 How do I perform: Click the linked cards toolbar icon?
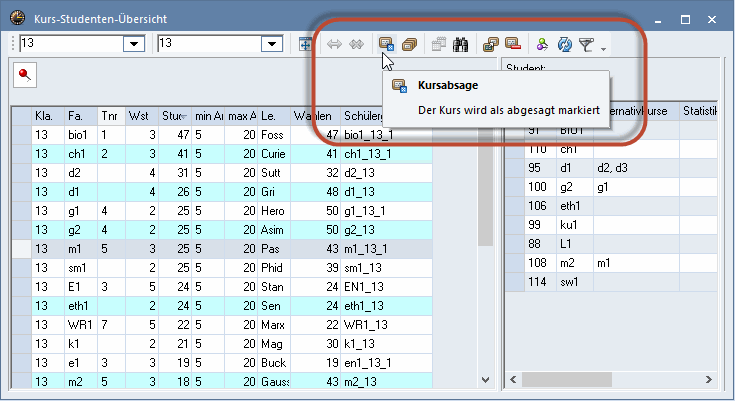coord(491,45)
